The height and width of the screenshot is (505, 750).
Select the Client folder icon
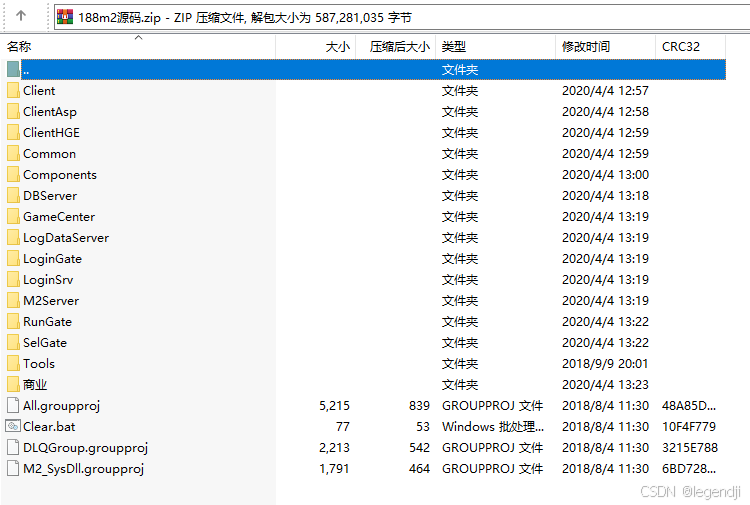pos(13,90)
